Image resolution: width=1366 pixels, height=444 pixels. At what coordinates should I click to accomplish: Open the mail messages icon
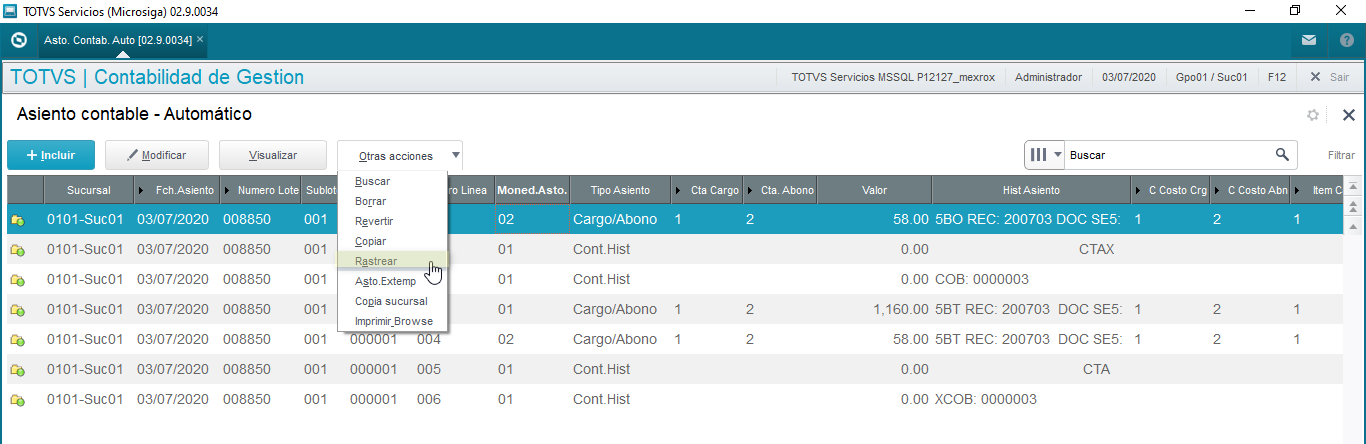coord(1309,41)
